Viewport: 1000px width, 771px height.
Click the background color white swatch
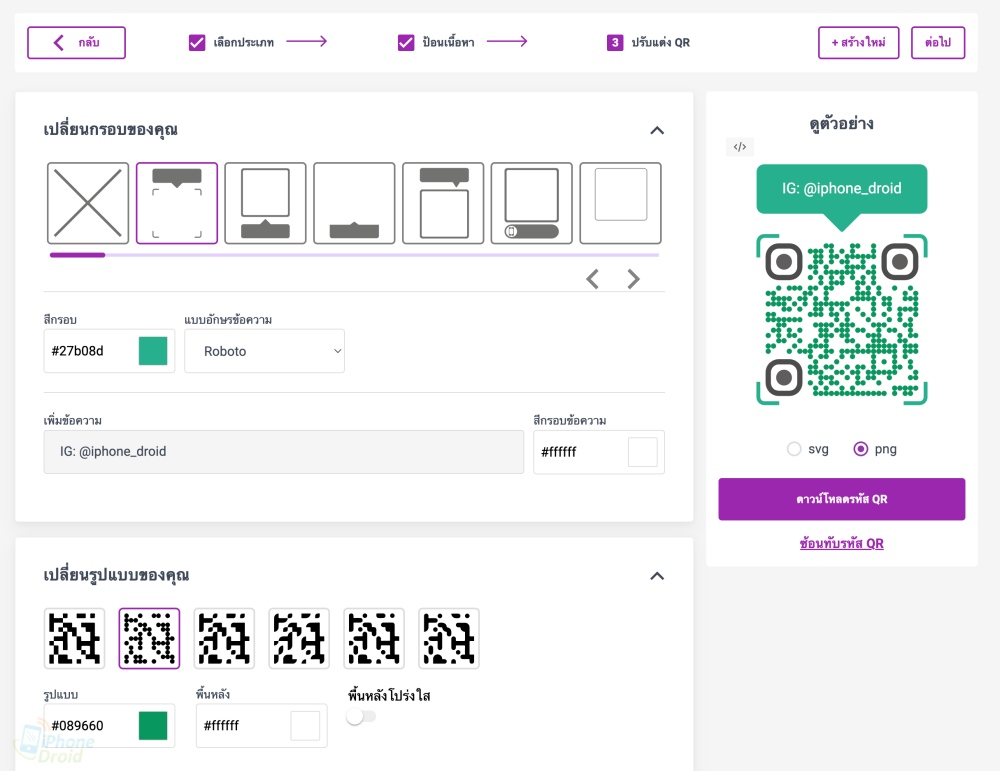[305, 726]
